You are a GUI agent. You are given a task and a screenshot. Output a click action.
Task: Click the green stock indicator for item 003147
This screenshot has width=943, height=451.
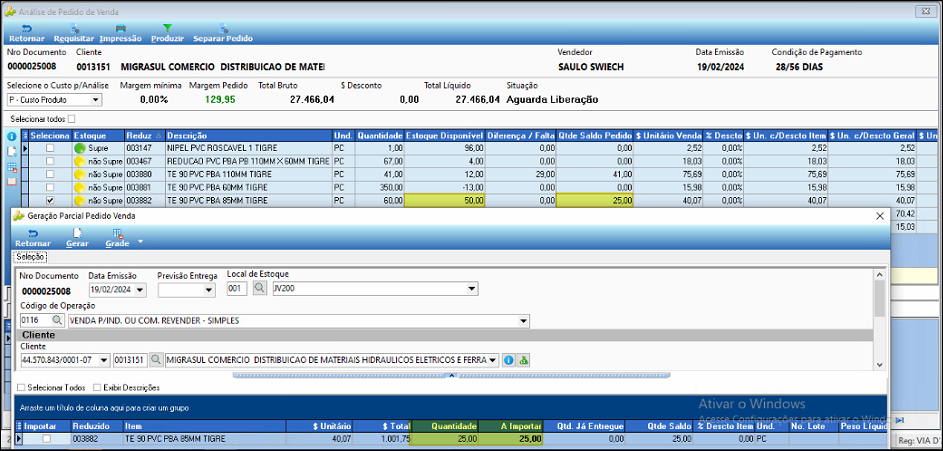click(x=79, y=148)
